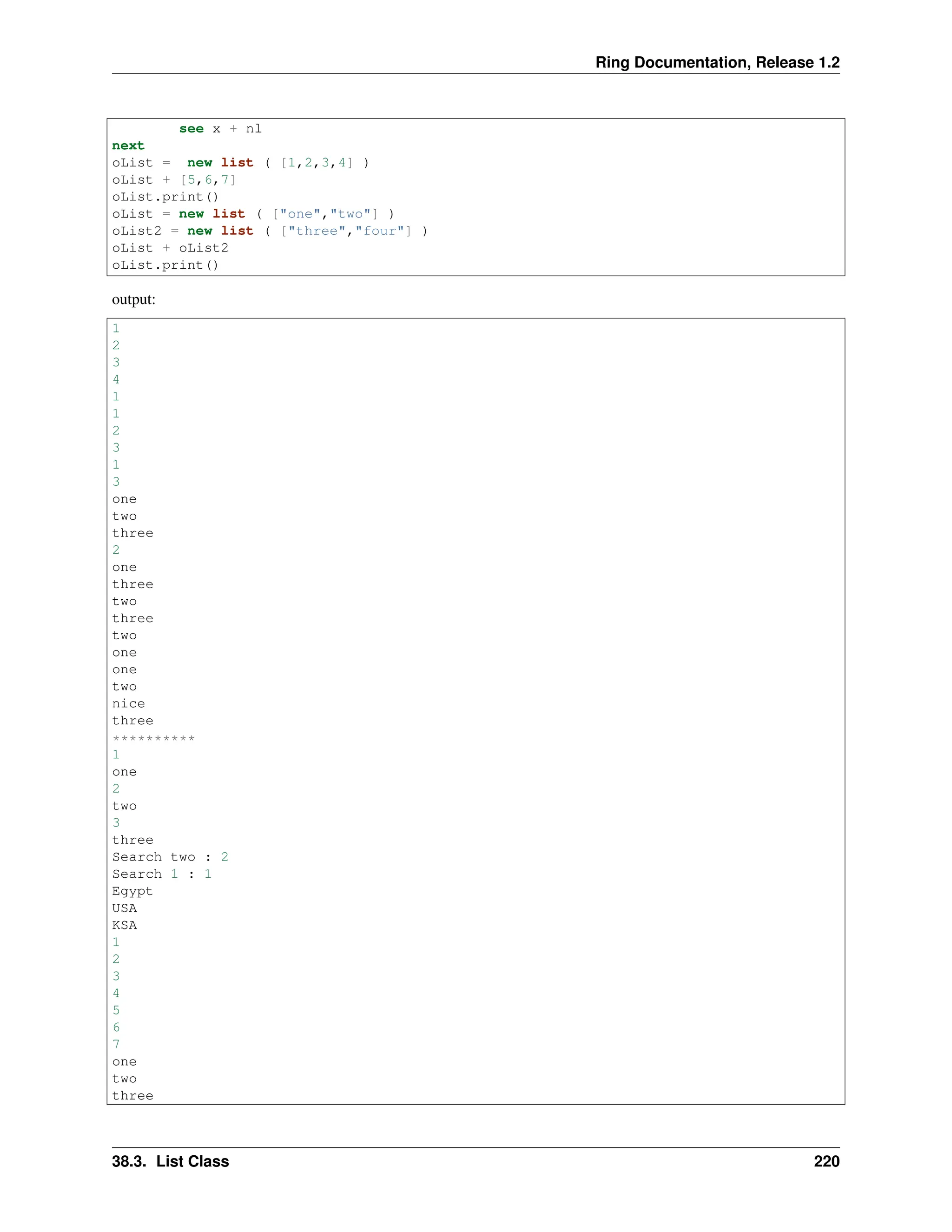
Task: Click the first 'oList.print()' line
Action: coord(165,197)
